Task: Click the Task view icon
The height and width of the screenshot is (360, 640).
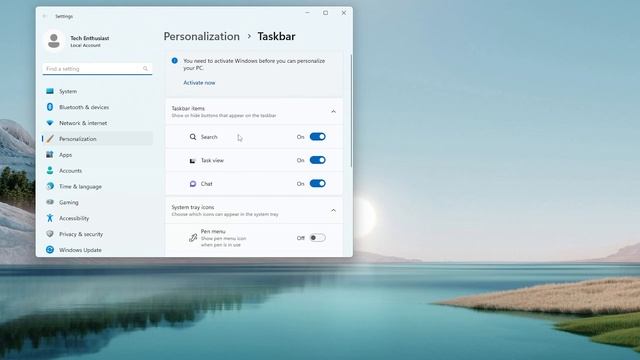Action: point(193,160)
